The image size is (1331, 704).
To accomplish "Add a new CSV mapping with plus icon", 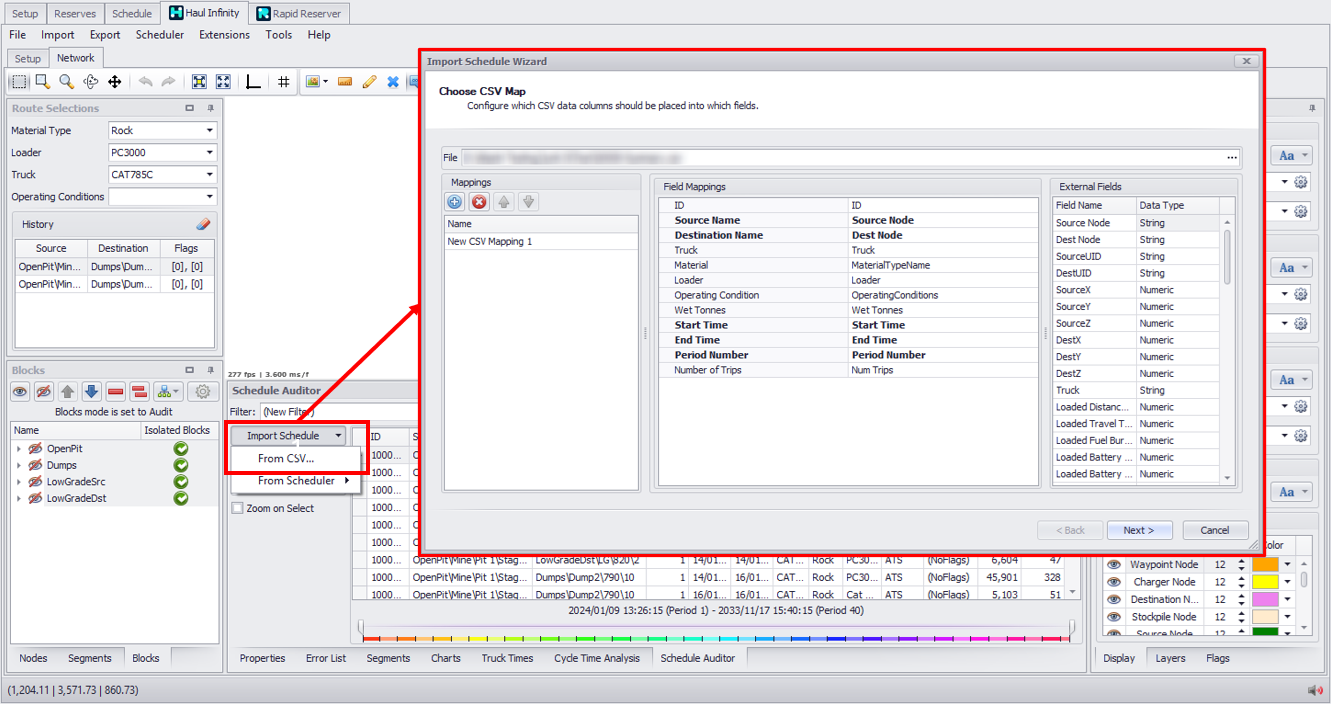I will [x=455, y=202].
